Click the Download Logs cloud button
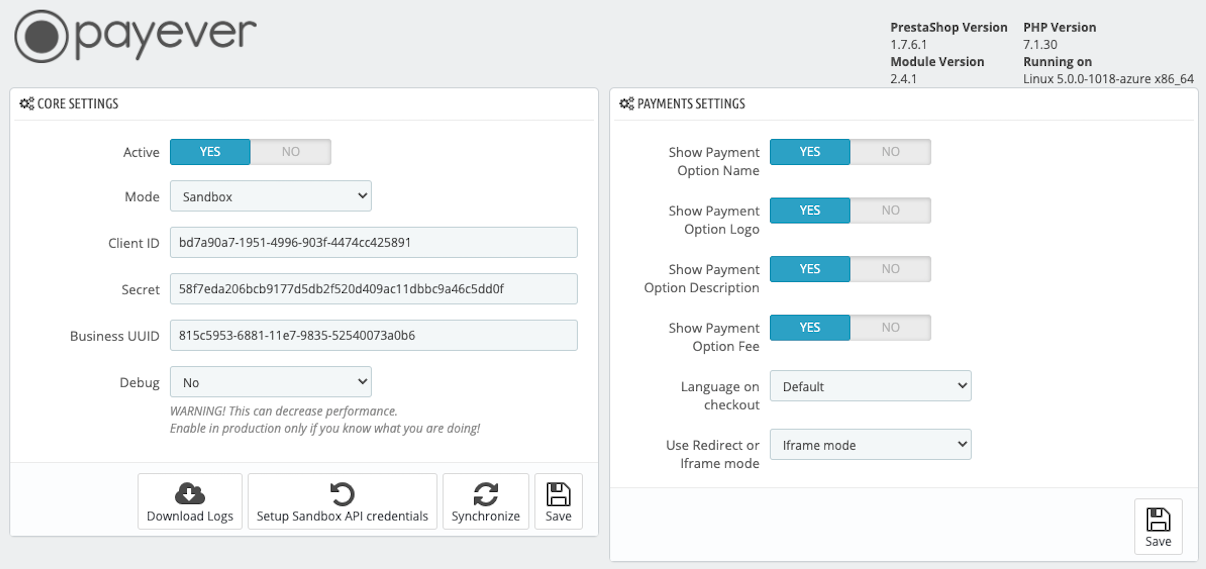Screen dimensions: 1206x569 [x=190, y=501]
